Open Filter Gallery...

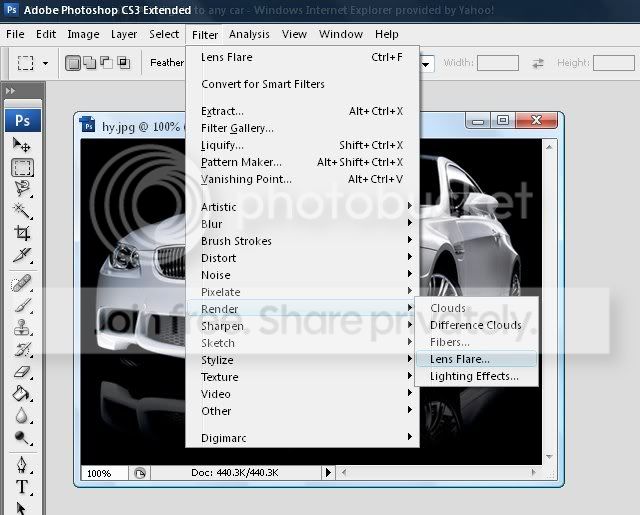tap(303, 128)
